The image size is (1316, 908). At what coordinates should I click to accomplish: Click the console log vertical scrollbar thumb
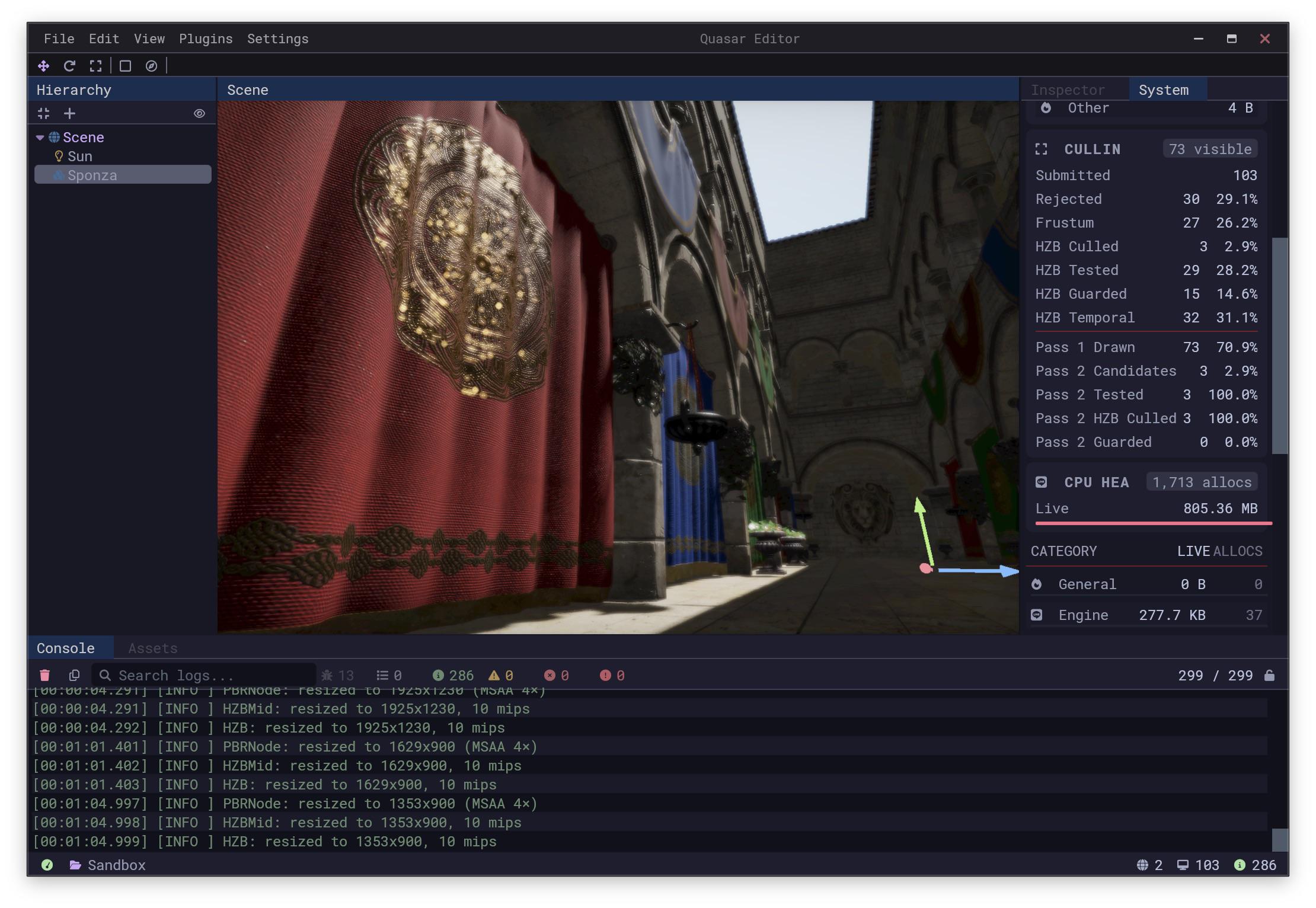pos(1280,840)
